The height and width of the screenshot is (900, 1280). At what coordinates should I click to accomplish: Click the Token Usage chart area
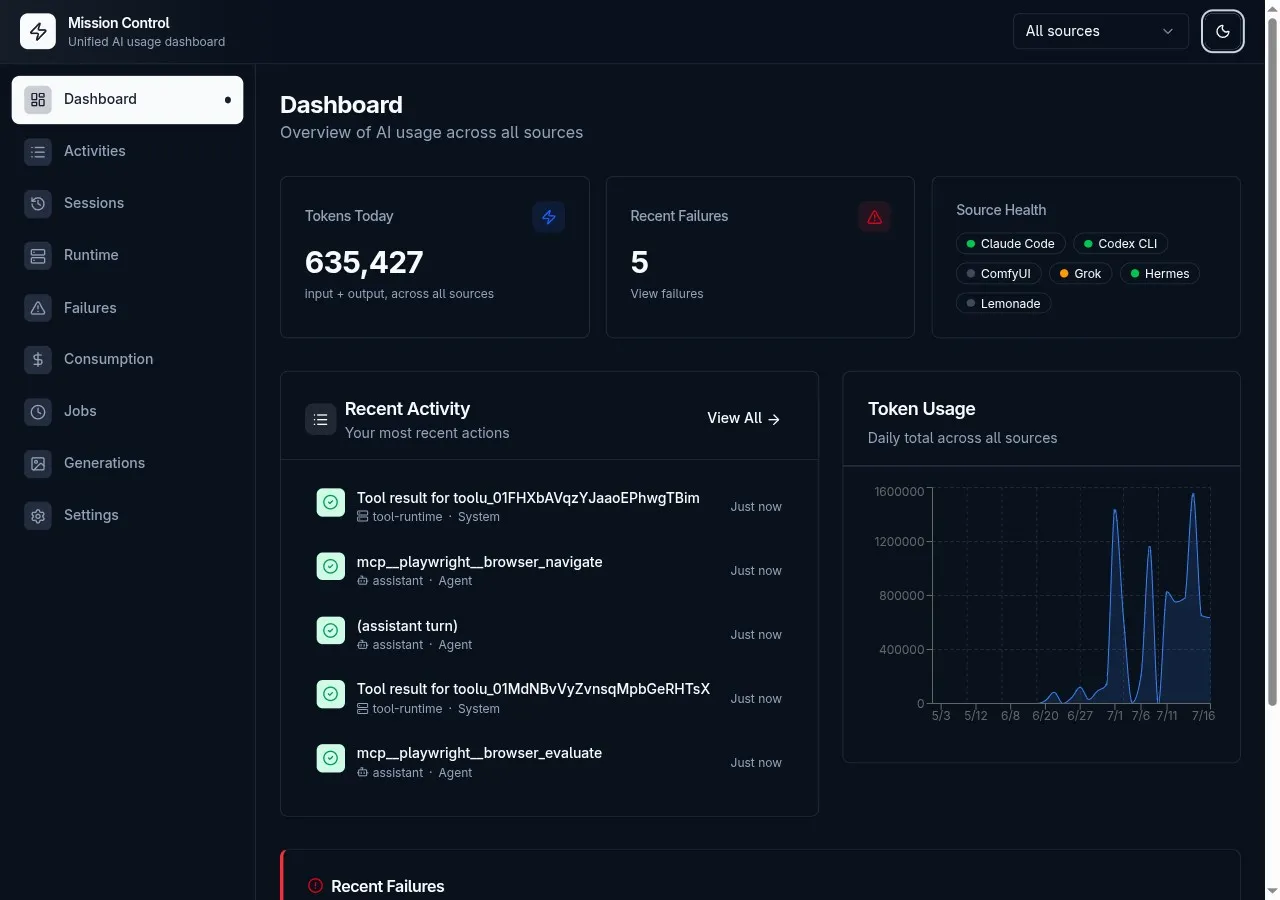coord(1071,595)
